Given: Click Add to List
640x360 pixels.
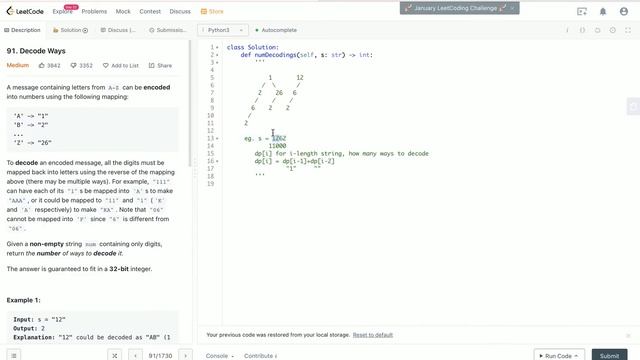Looking at the screenshot, I should pos(120,65).
